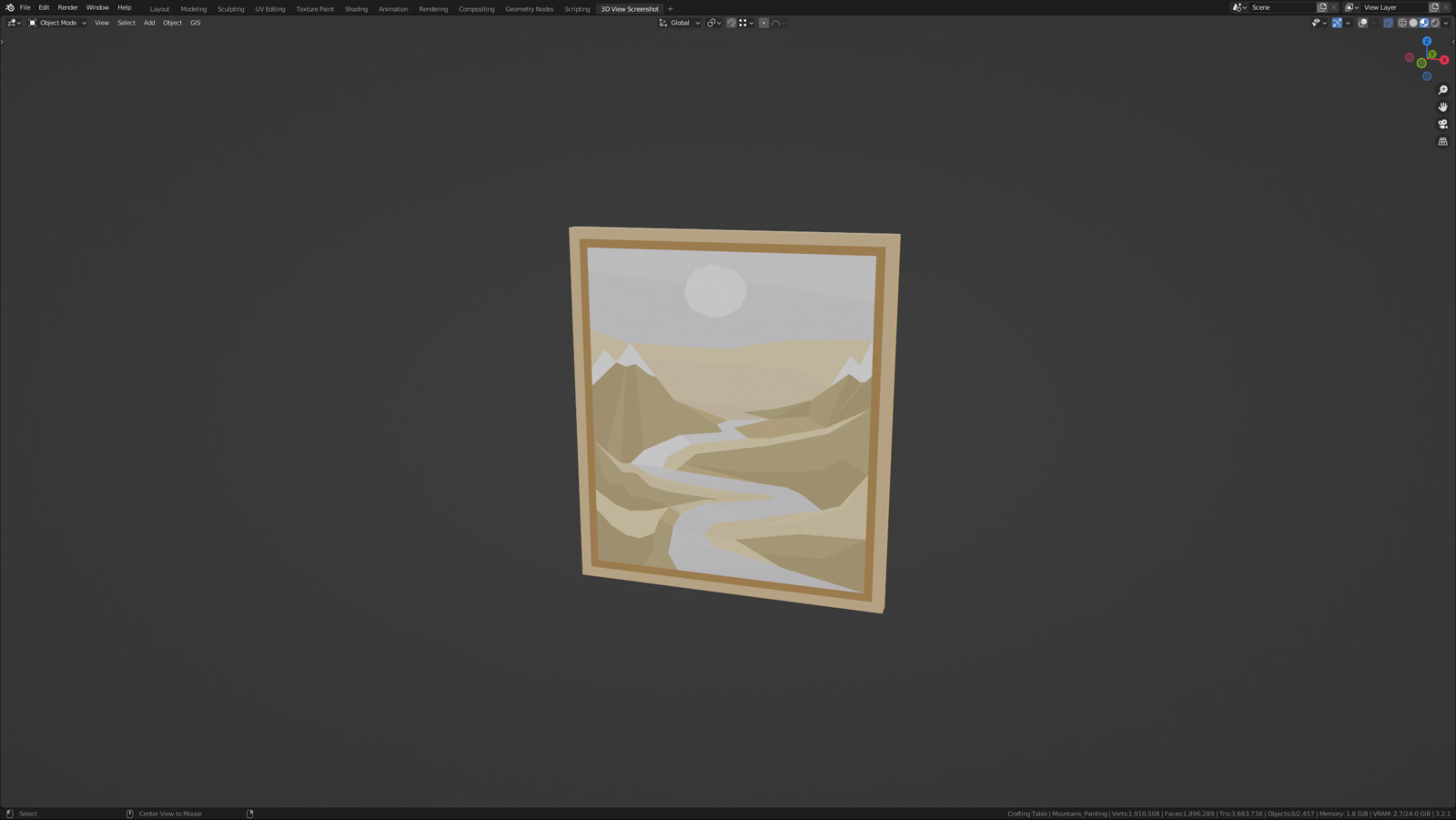Toggle snapping magnet on
The height and width of the screenshot is (820, 1456).
pos(731,23)
